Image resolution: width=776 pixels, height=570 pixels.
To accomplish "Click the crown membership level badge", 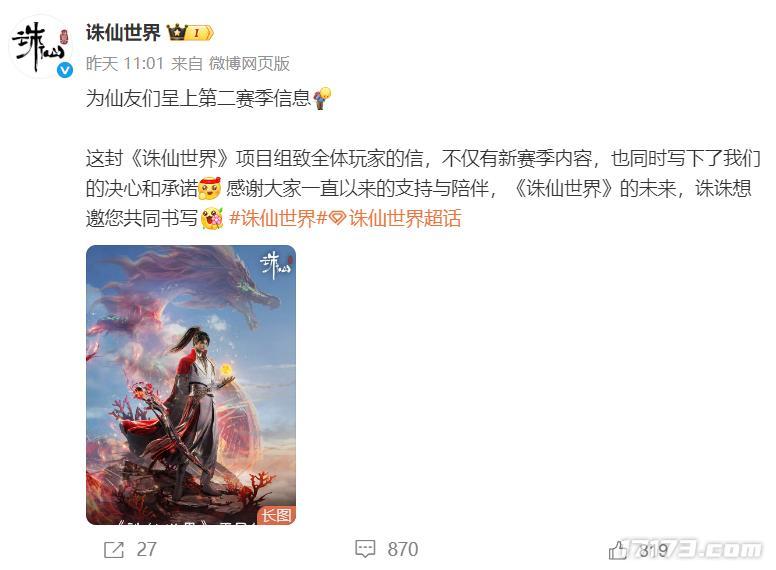I will click(x=191, y=33).
